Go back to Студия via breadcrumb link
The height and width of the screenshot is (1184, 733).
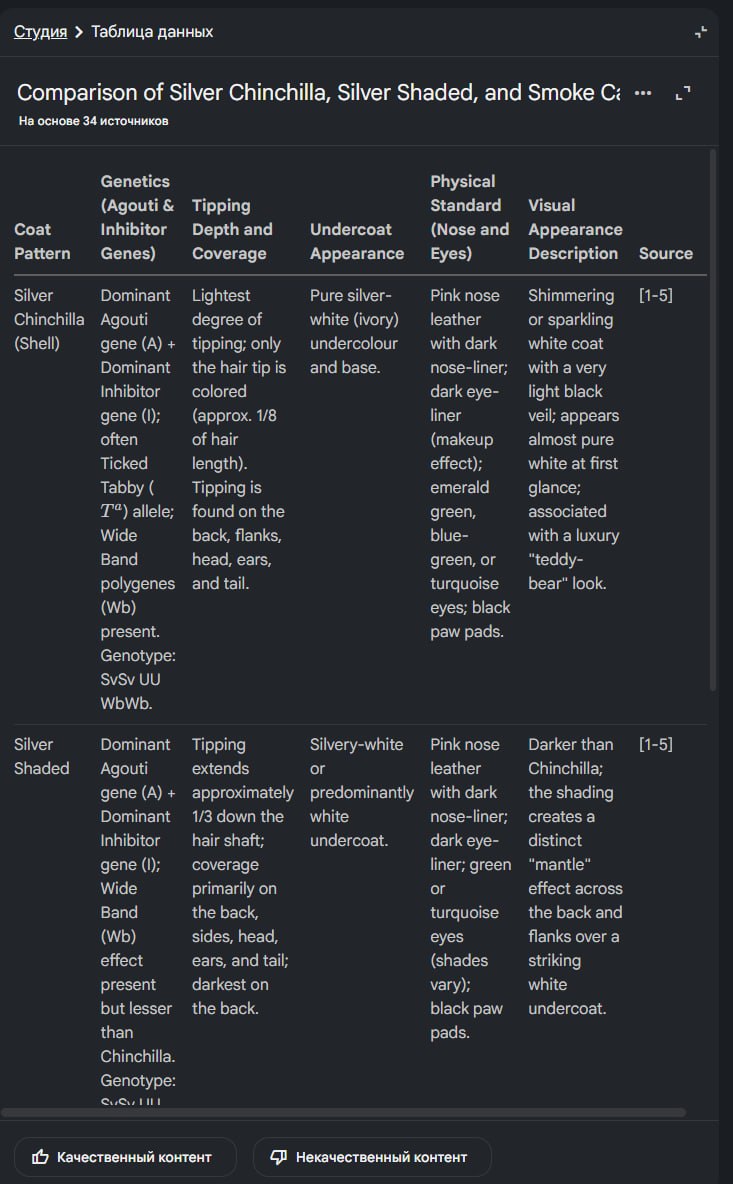pos(40,32)
